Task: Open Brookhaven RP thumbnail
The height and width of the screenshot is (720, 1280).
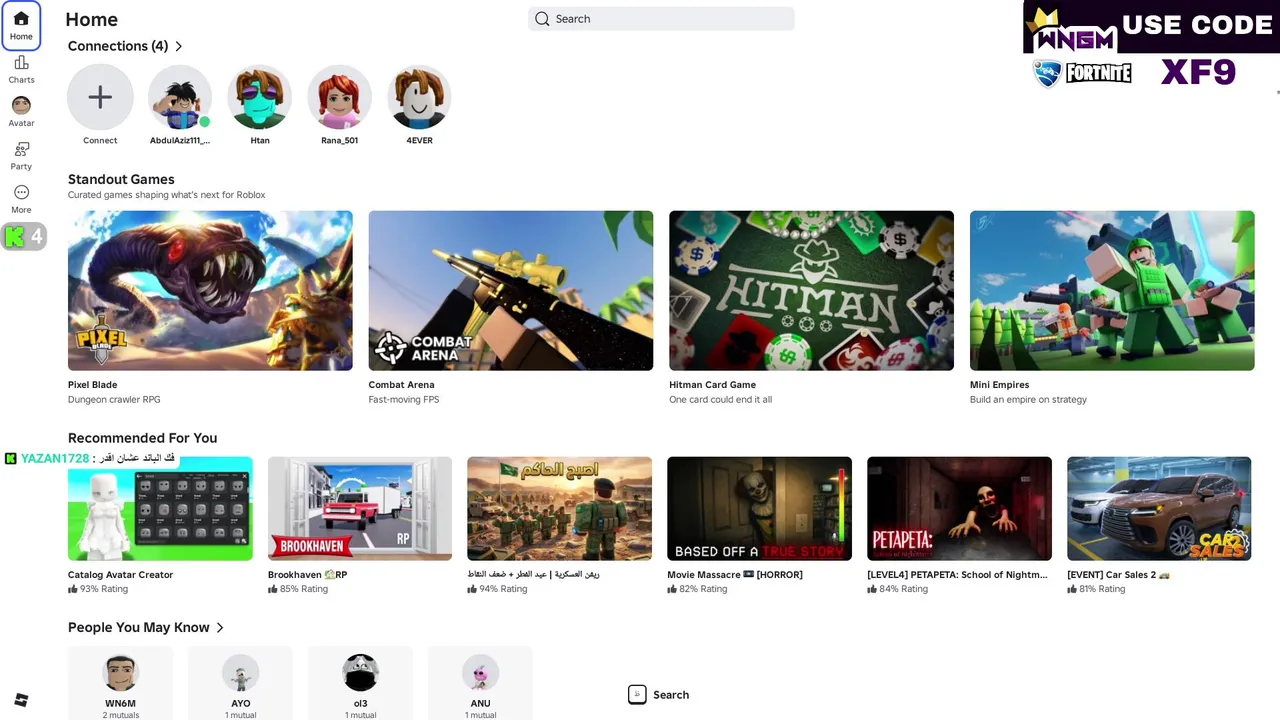Action: click(360, 509)
